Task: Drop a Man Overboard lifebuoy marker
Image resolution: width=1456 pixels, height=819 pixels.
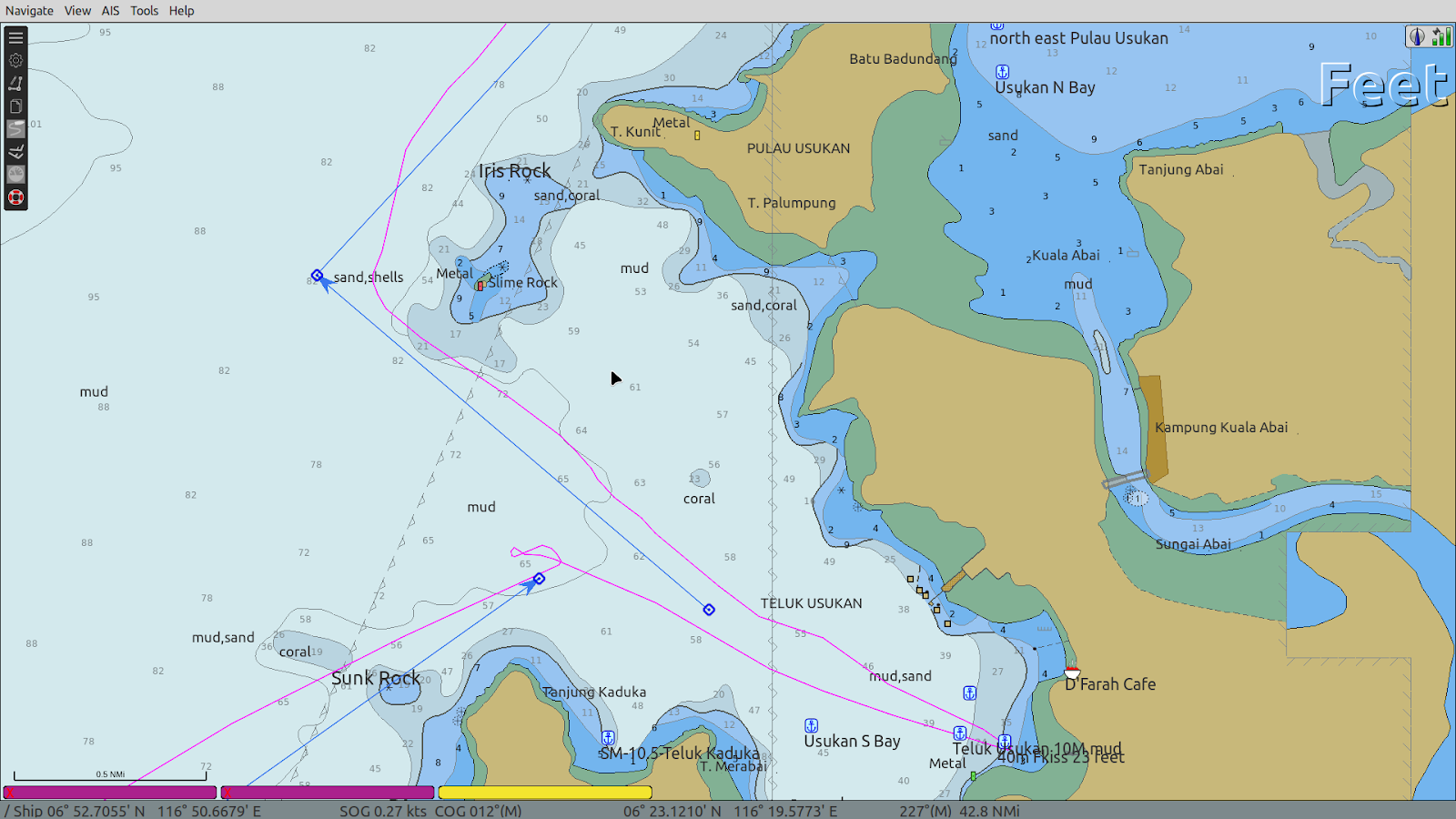Action: [x=15, y=197]
